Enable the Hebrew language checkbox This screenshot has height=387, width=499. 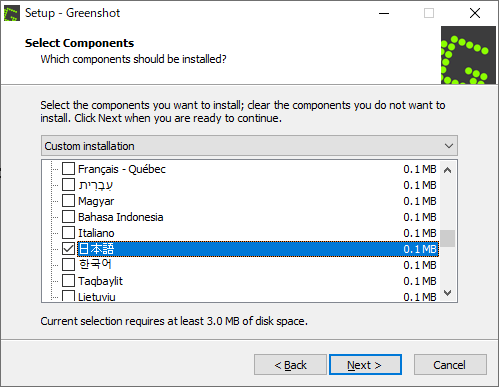coord(68,185)
